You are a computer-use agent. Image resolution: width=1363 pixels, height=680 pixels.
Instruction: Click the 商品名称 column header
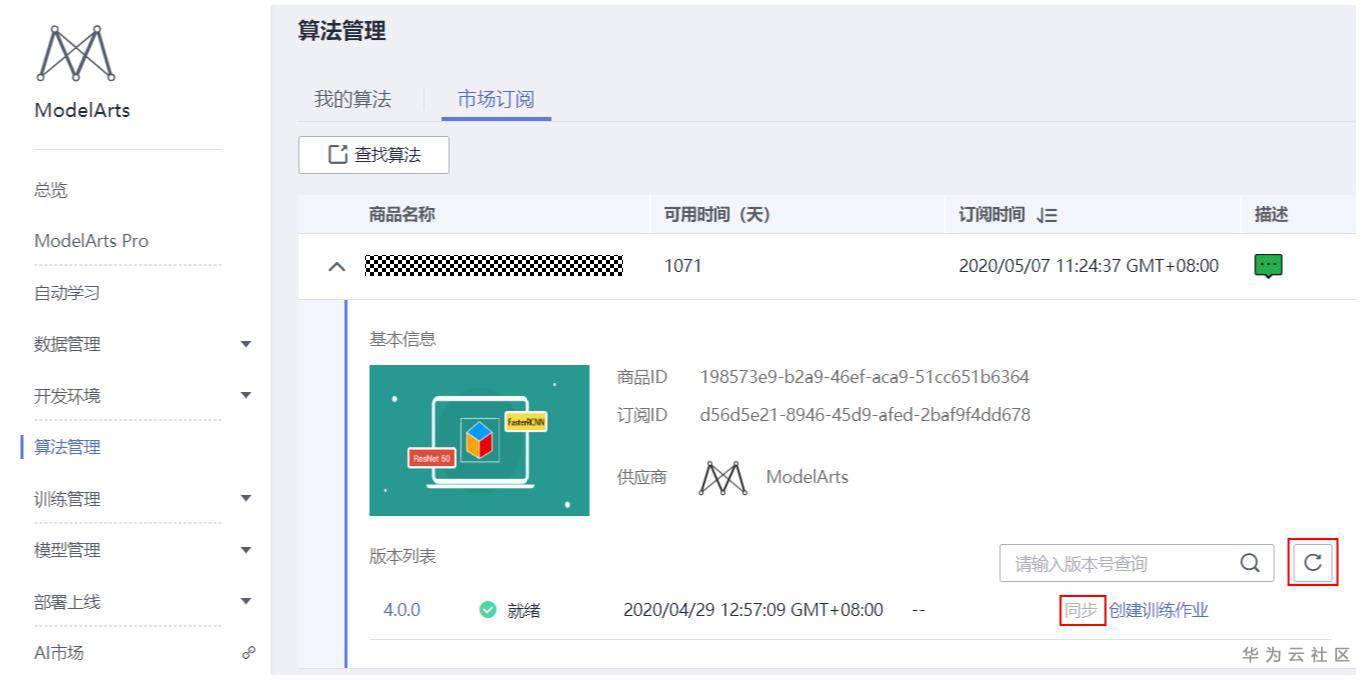point(402,215)
